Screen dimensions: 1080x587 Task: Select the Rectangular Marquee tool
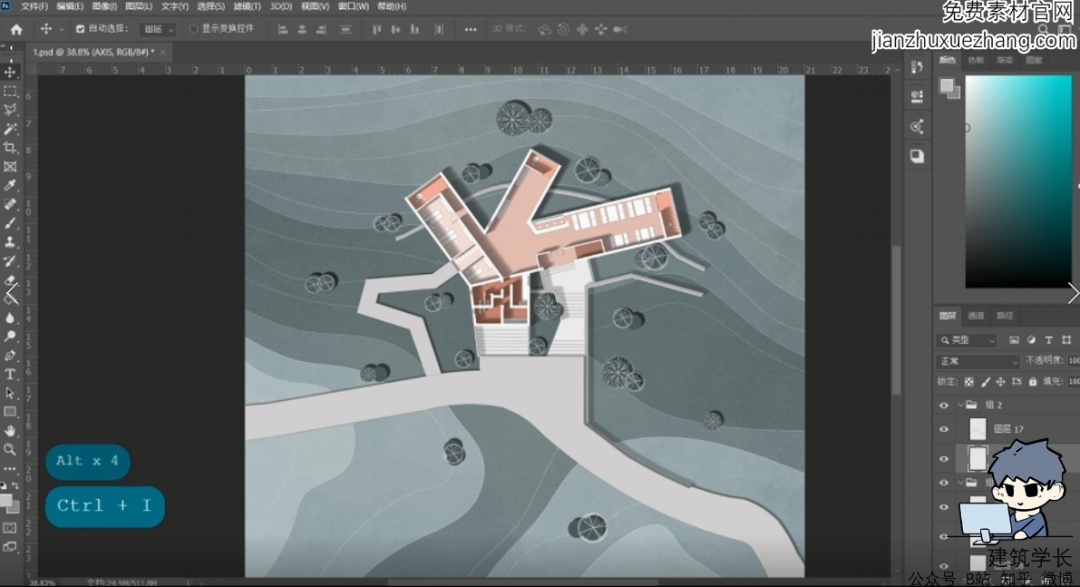(10, 91)
